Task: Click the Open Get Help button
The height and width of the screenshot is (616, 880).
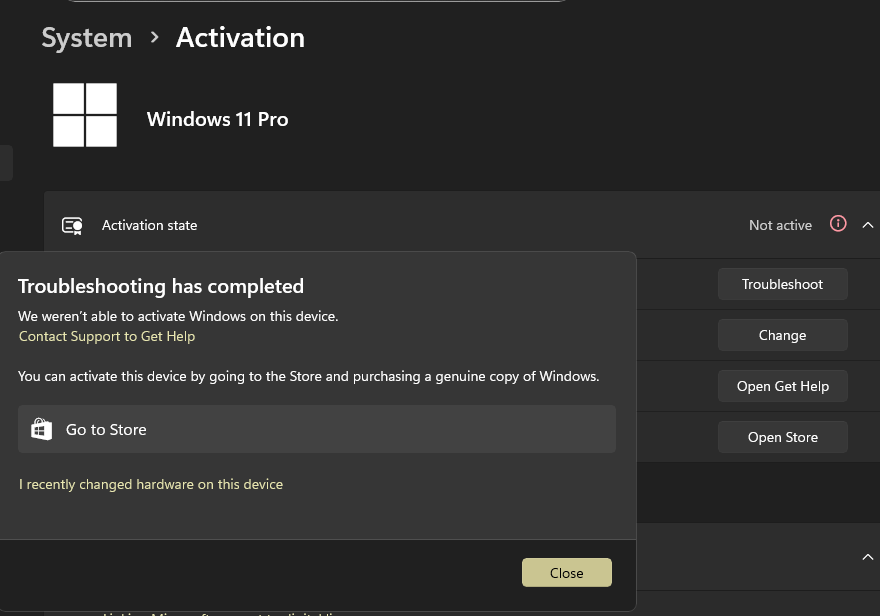Action: [x=782, y=386]
